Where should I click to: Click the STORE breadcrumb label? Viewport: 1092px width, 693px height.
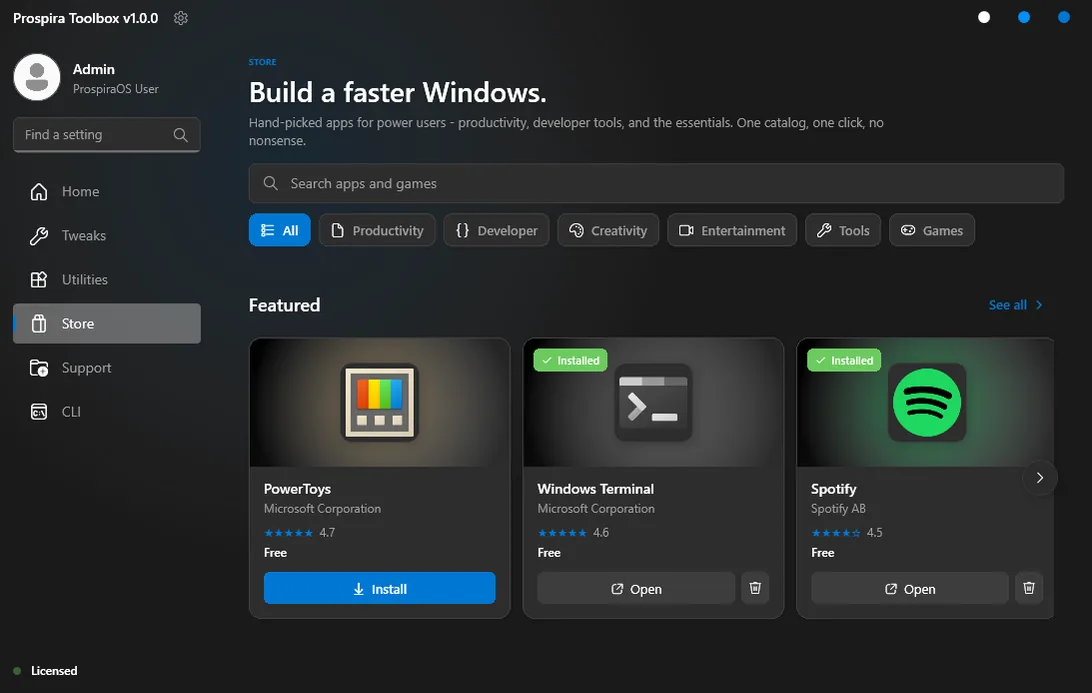point(263,62)
